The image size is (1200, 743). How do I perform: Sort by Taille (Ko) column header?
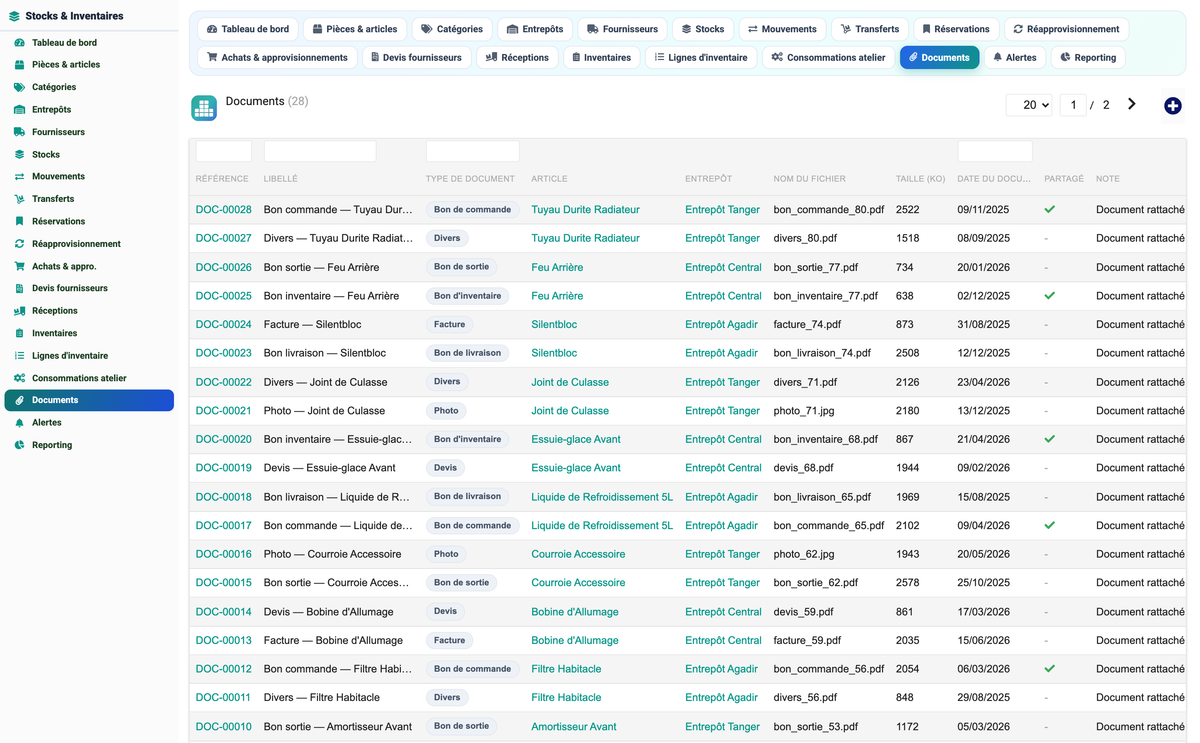(x=920, y=179)
